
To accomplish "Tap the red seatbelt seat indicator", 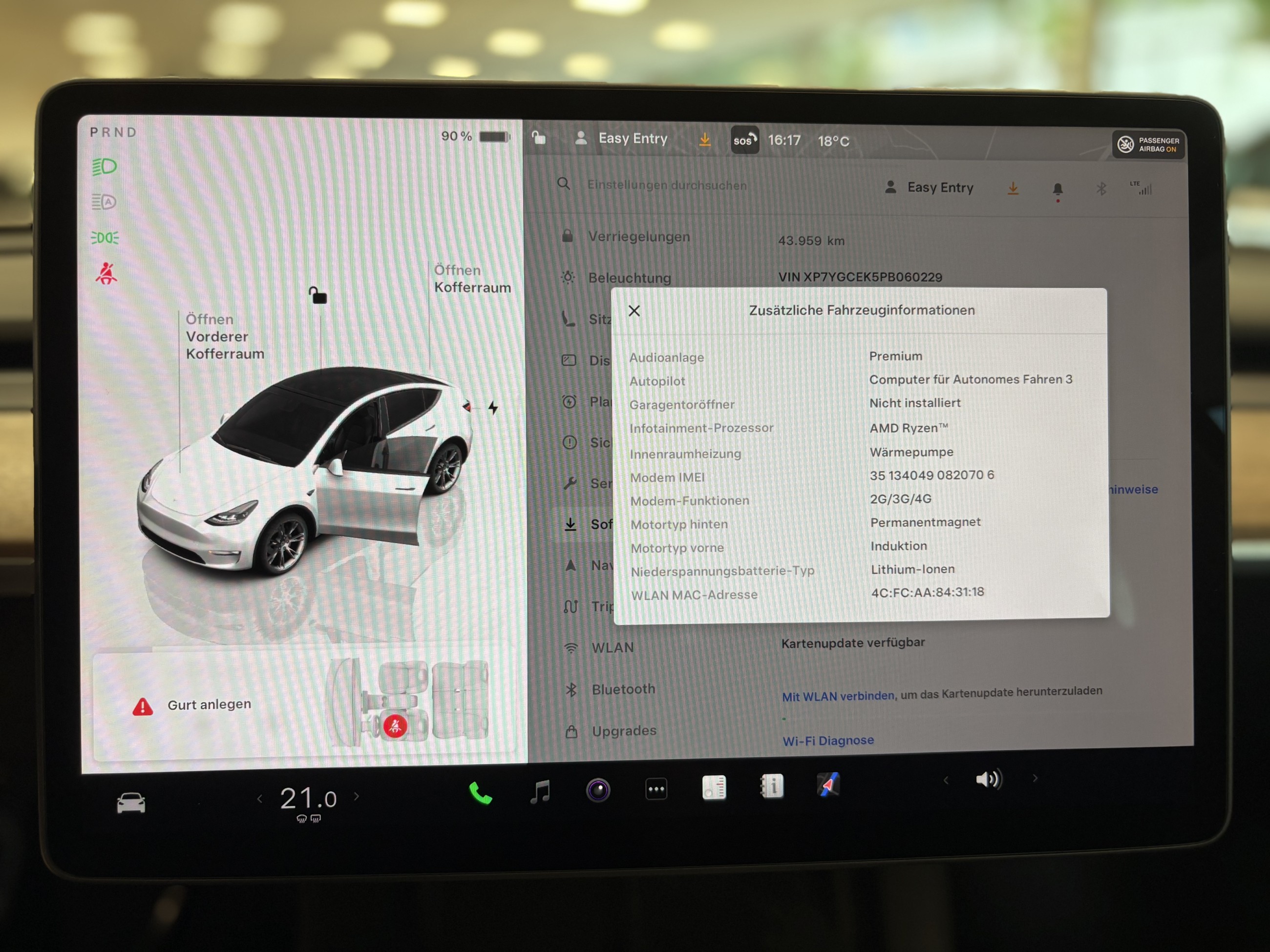I will click(395, 726).
